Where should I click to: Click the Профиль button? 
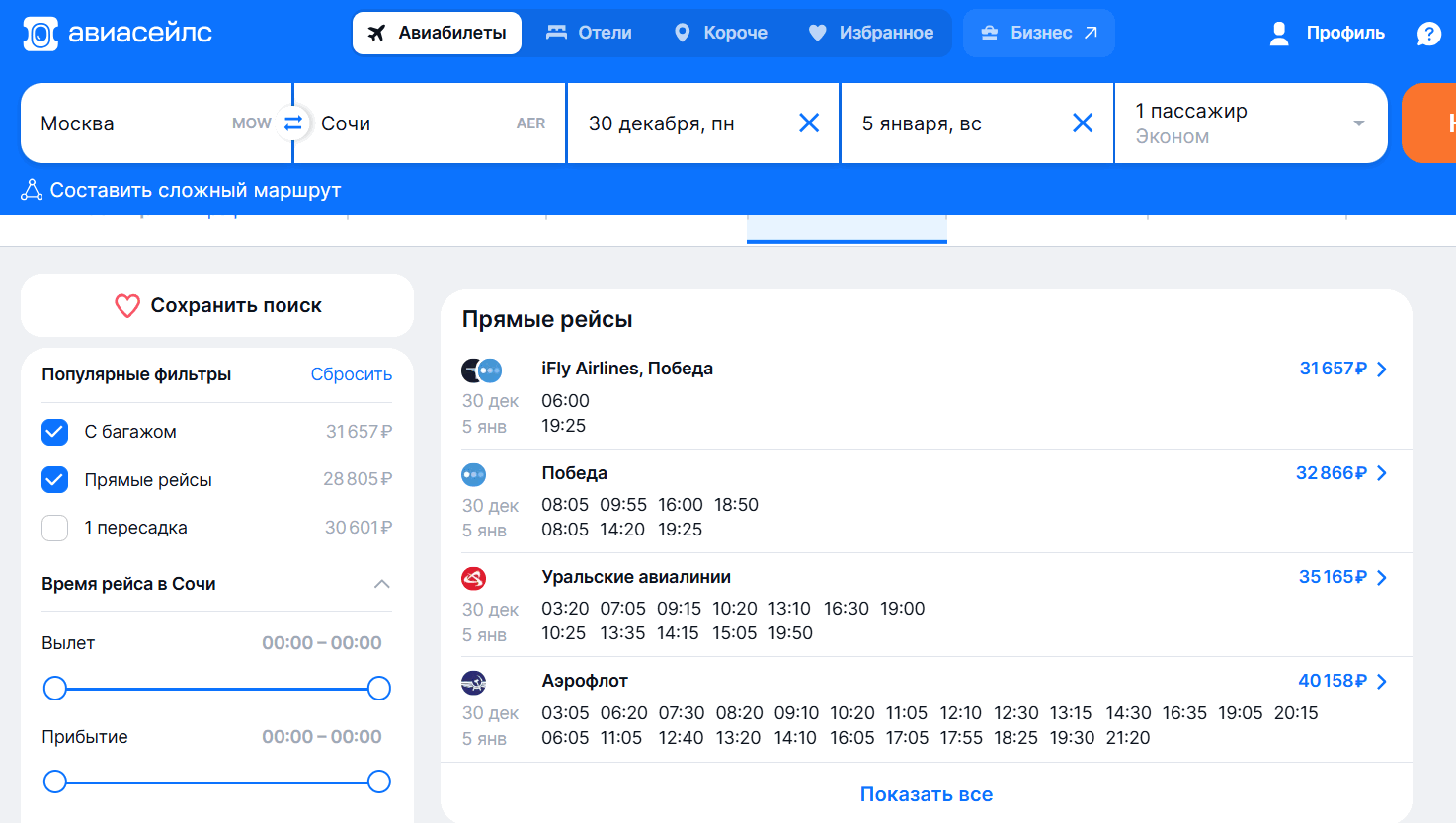(x=1345, y=33)
